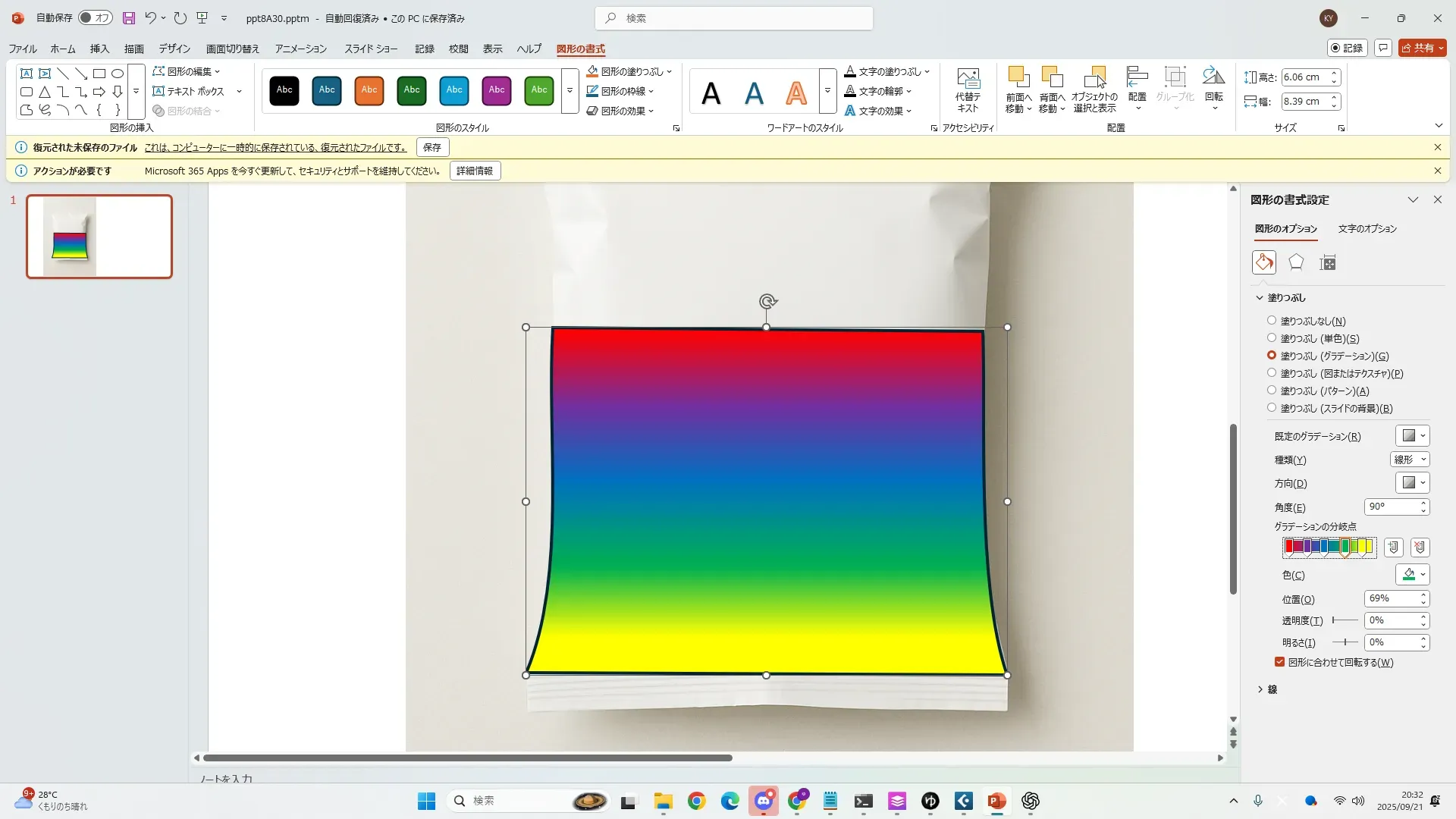The image size is (1456, 819).
Task: Toggle AutoSave (自動保存) switch
Action: click(x=96, y=17)
